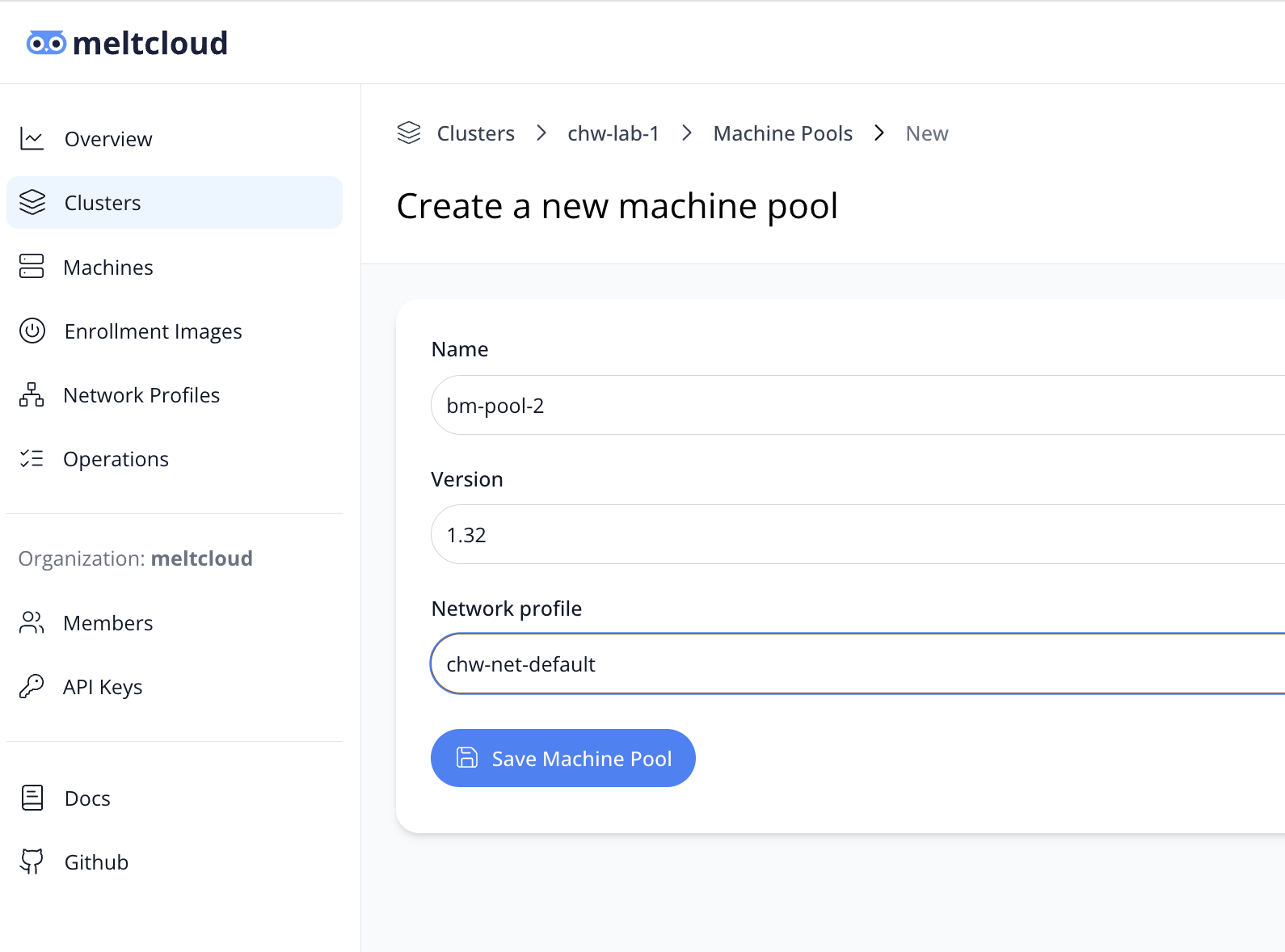The height and width of the screenshot is (952, 1285).
Task: Open the Network profile dropdown chw-net-default
Action: (x=857, y=663)
